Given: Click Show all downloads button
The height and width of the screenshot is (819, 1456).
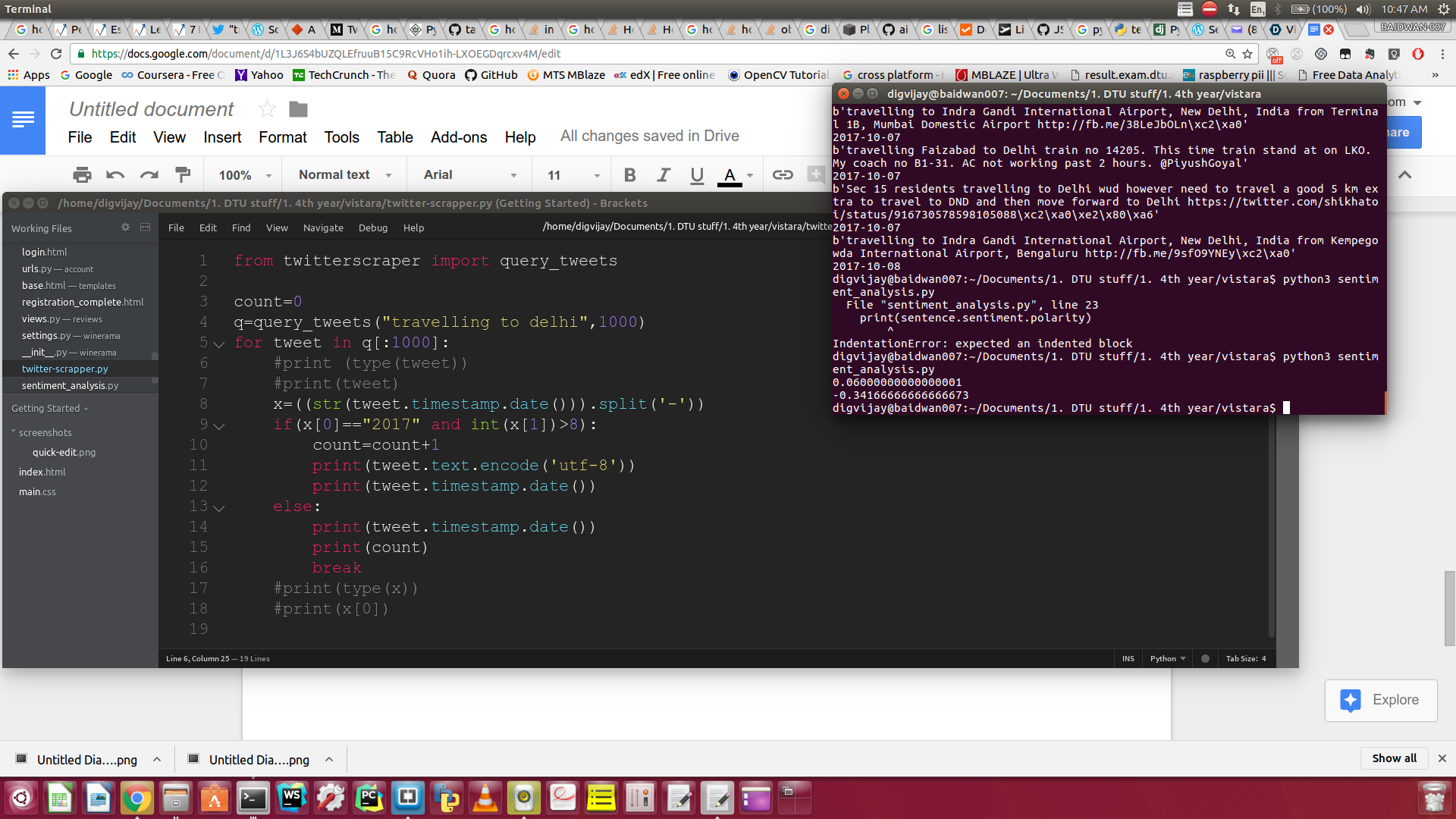Looking at the screenshot, I should [1394, 758].
